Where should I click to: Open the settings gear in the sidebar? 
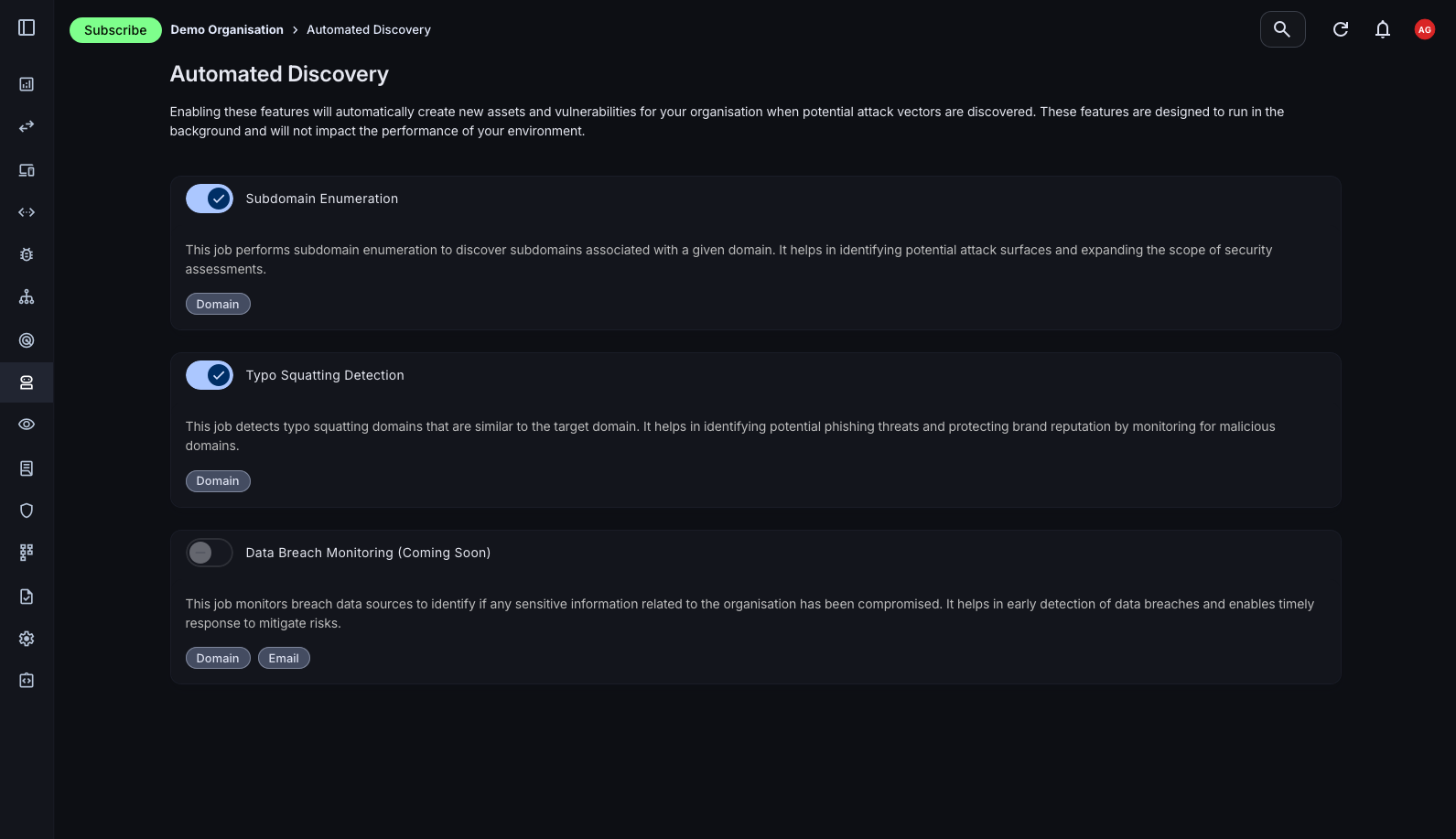tap(27, 638)
